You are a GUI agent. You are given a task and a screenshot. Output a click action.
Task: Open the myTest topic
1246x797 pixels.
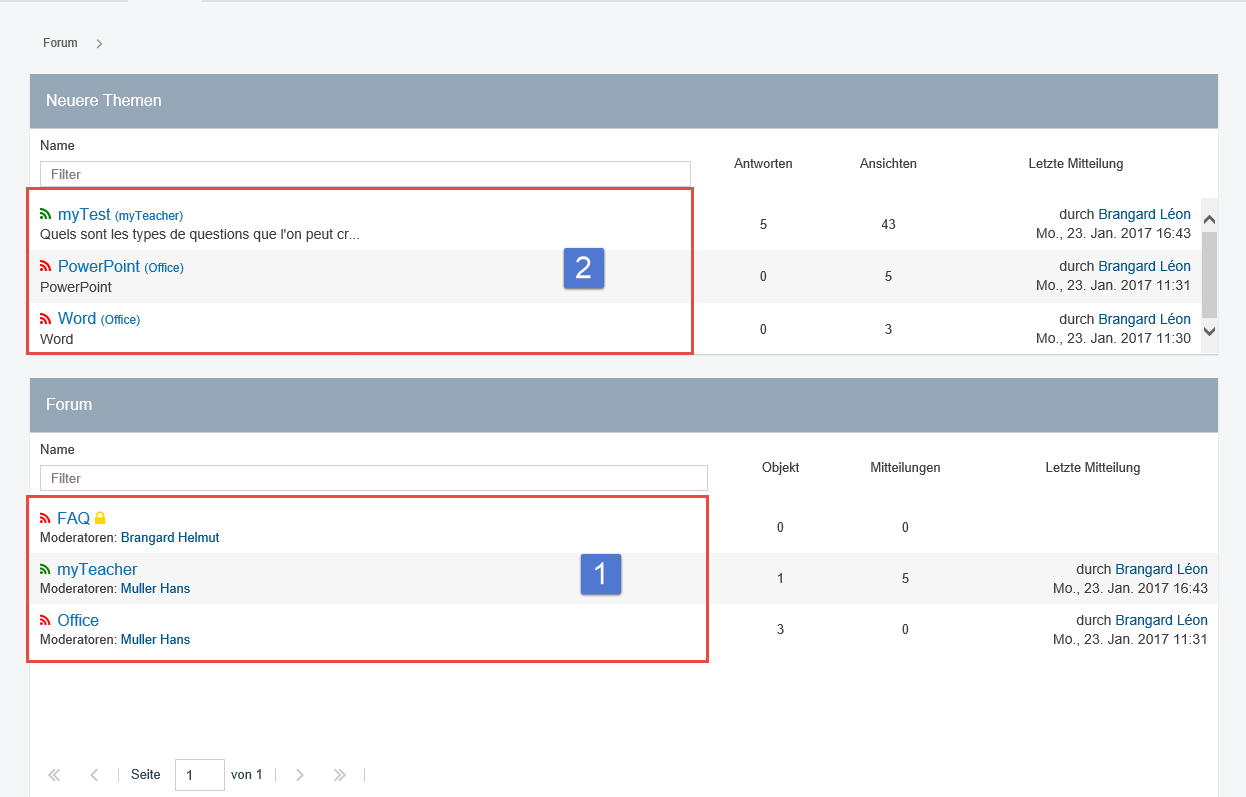click(84, 214)
